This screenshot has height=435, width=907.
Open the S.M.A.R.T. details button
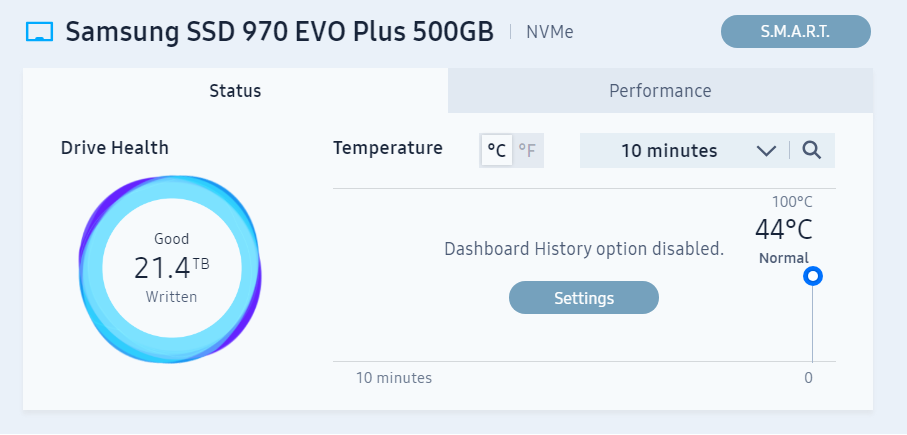point(795,32)
